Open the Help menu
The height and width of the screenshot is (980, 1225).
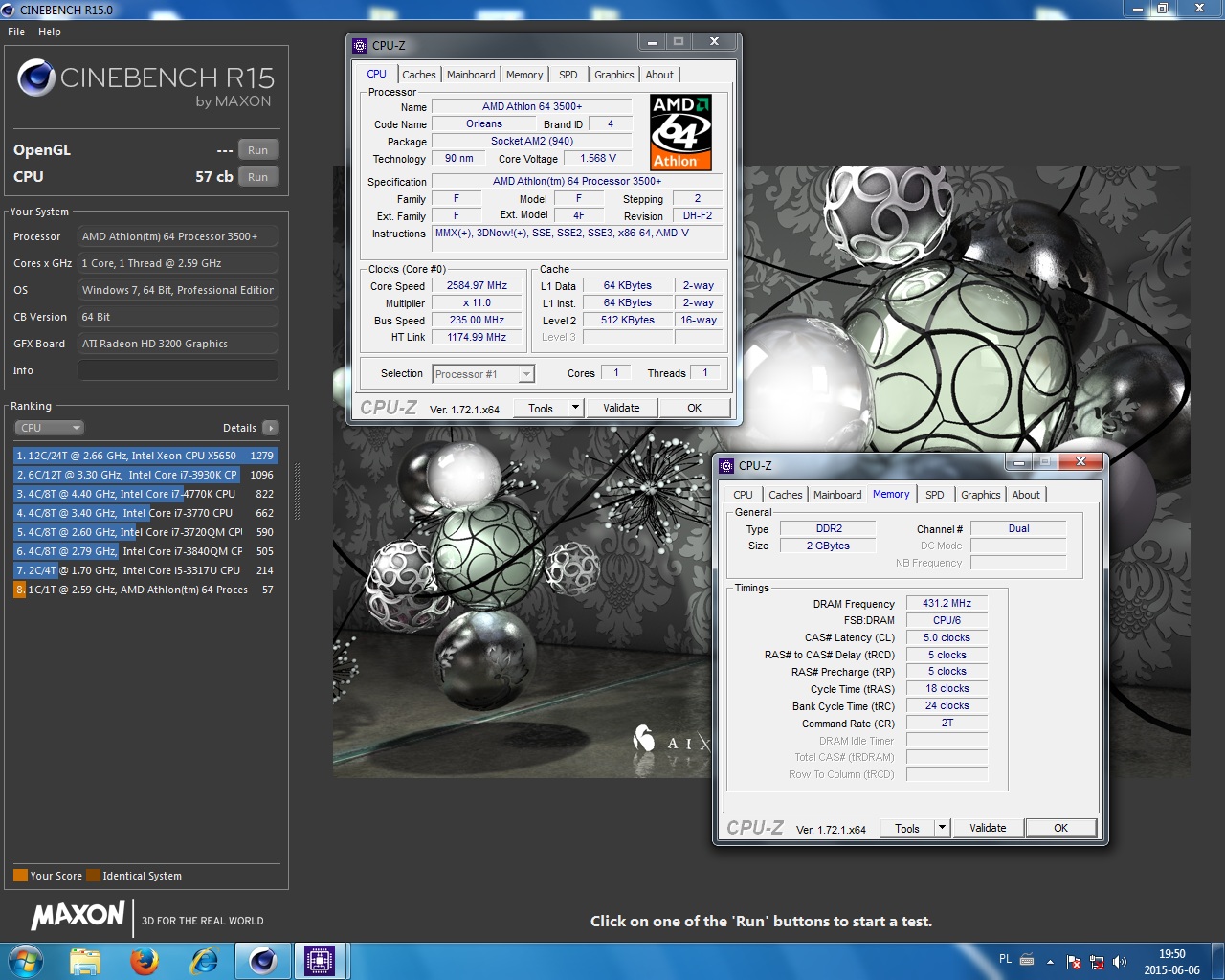[50, 32]
